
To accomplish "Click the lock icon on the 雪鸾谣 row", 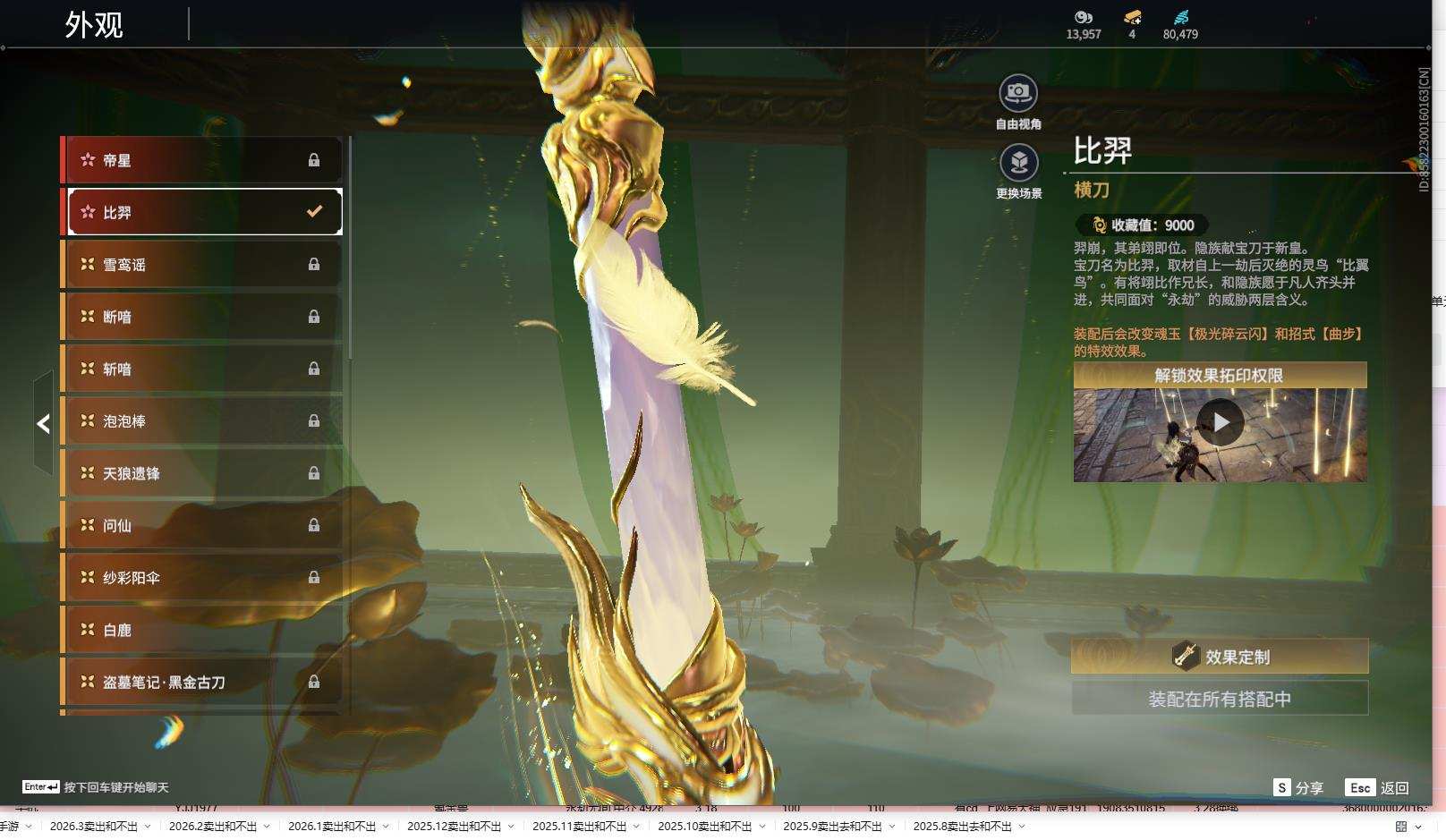I will pos(314,264).
